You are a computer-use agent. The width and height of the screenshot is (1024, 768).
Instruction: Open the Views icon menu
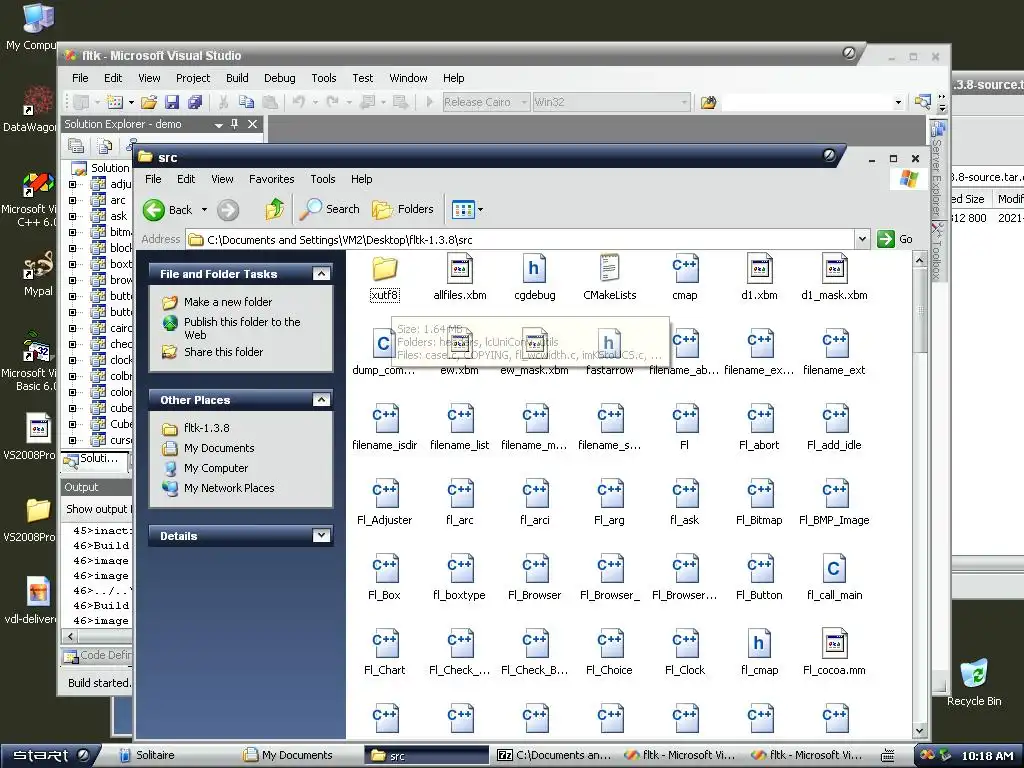[468, 210]
